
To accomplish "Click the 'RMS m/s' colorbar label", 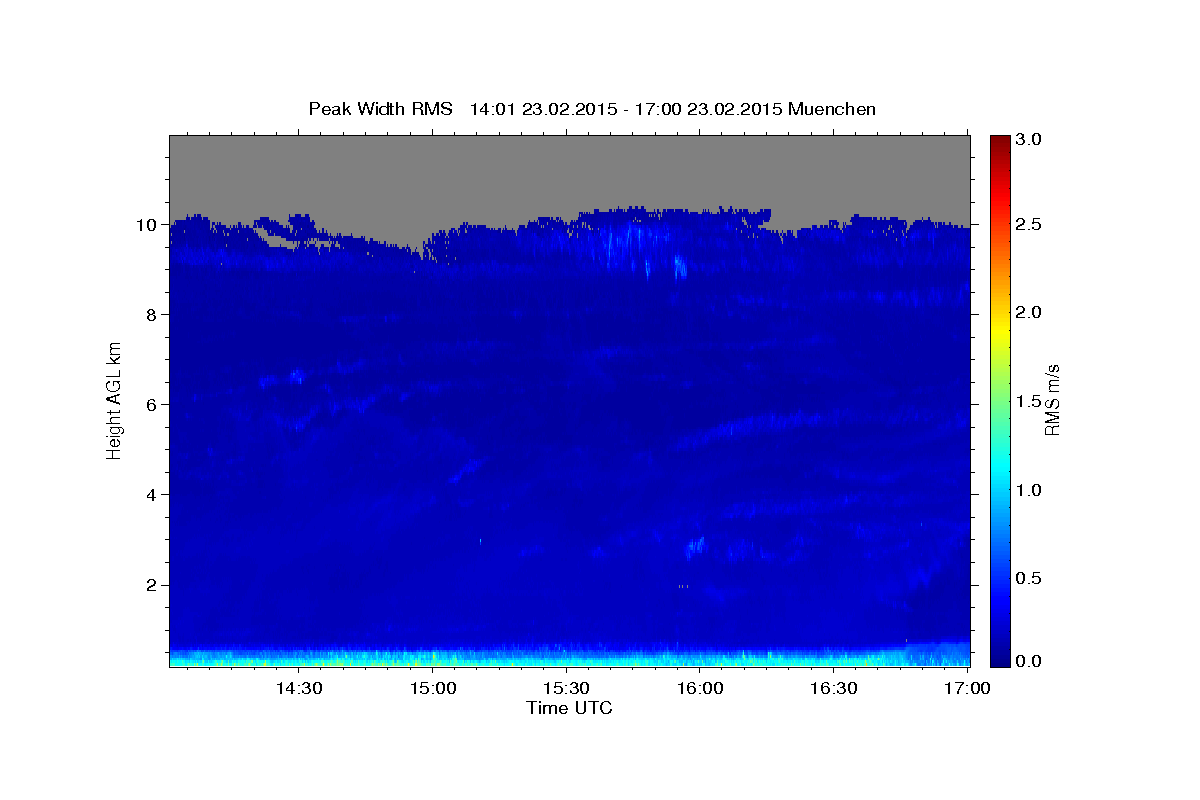I will (x=1051, y=400).
